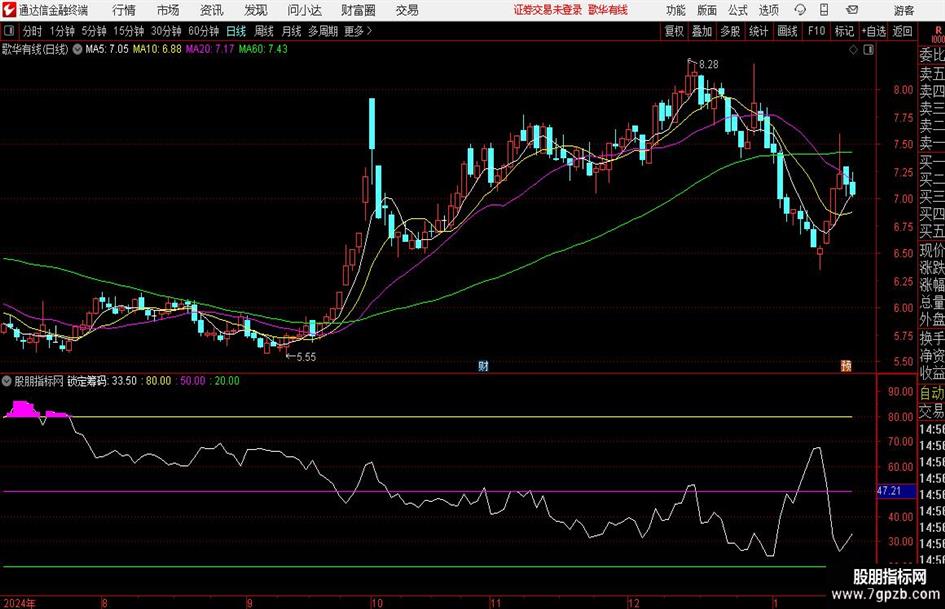Screen dimensions: 945x609
Task: Expand the indicator dropdown beside 股朋指标网
Action: 7,381
